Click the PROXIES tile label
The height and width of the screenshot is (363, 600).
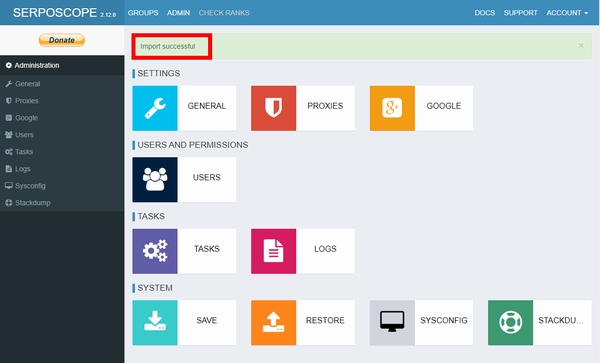click(x=325, y=106)
